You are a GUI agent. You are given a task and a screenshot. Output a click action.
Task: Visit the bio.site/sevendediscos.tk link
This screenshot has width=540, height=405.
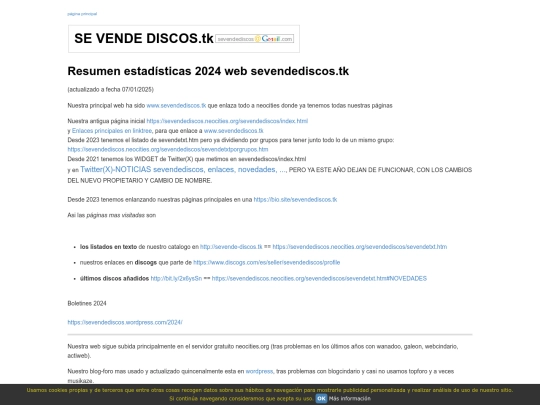click(295, 199)
